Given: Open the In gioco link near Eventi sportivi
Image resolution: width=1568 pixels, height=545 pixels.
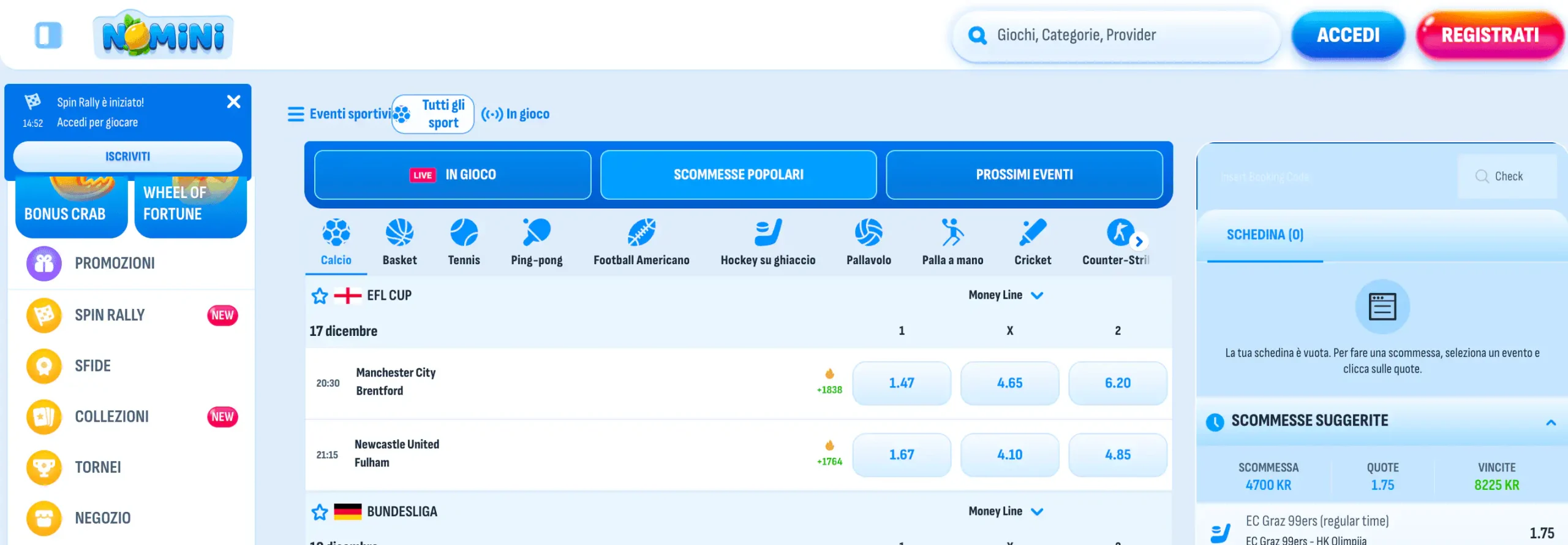Looking at the screenshot, I should tap(515, 114).
